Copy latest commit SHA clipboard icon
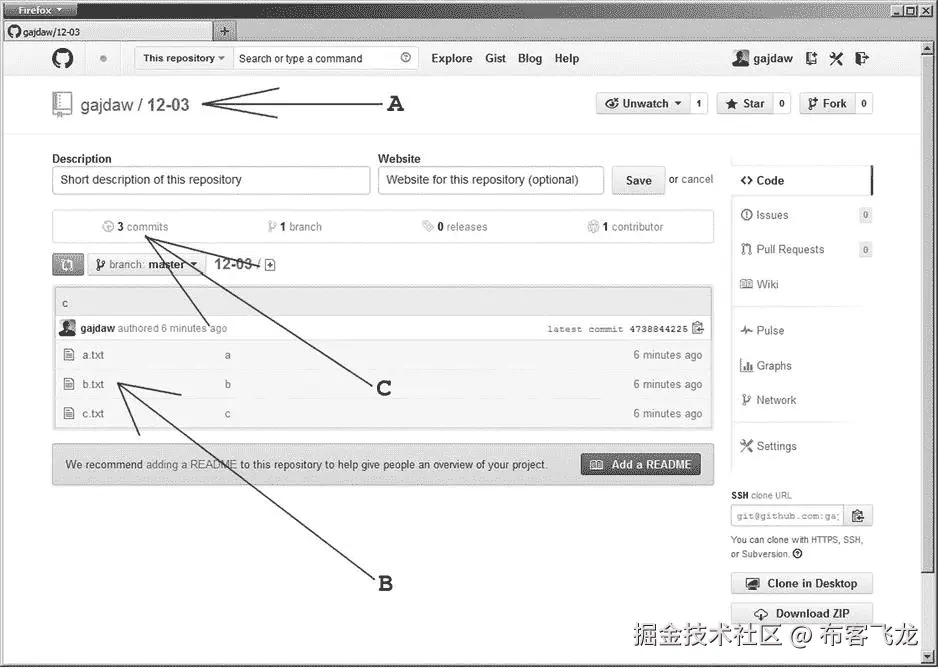This screenshot has height=668, width=938. pyautogui.click(x=698, y=328)
